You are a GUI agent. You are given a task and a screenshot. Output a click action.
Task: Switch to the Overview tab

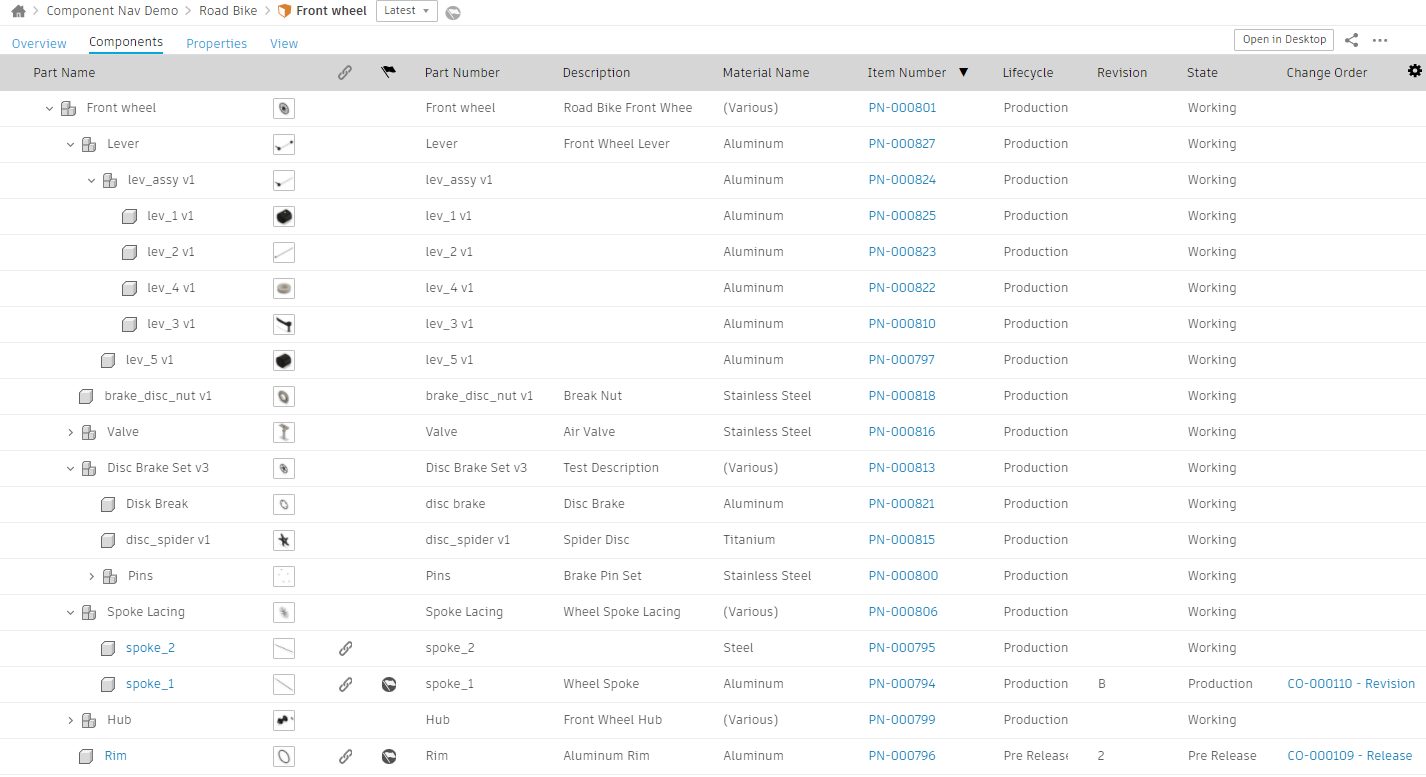(x=39, y=44)
